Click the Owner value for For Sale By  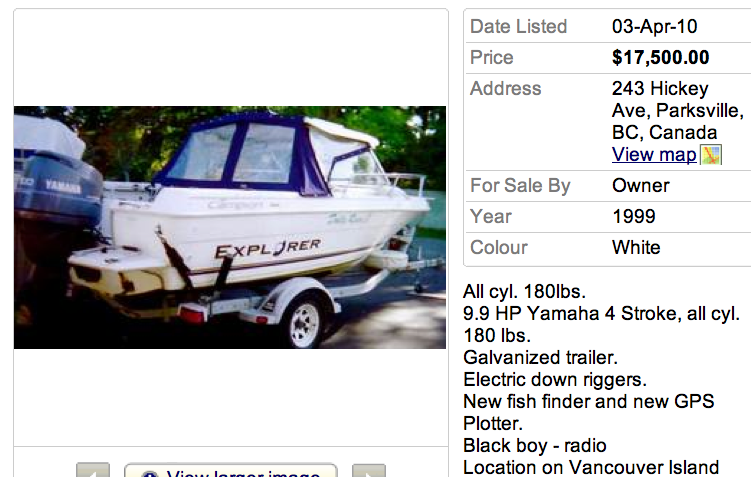tap(641, 185)
